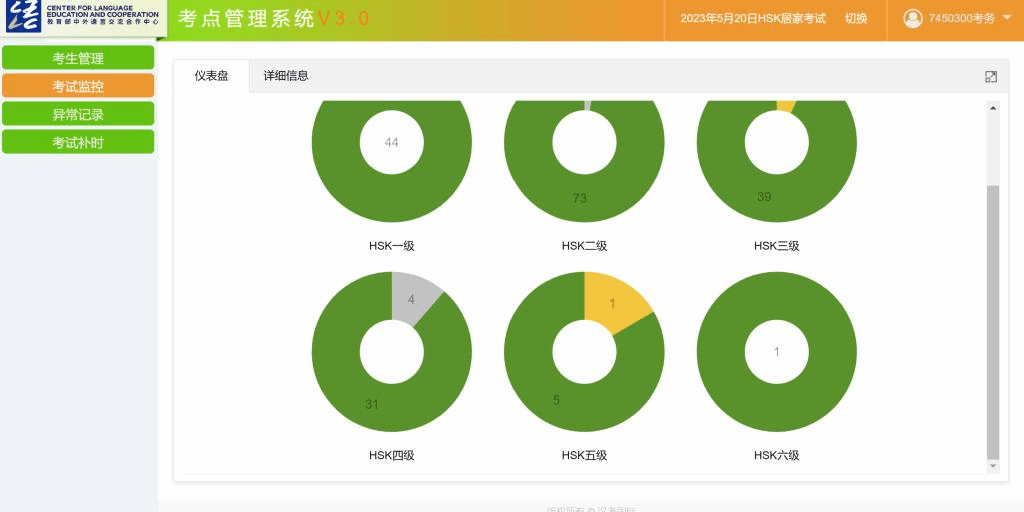Click the HSK六级 chart label
This screenshot has width=1024, height=512.
click(x=776, y=456)
